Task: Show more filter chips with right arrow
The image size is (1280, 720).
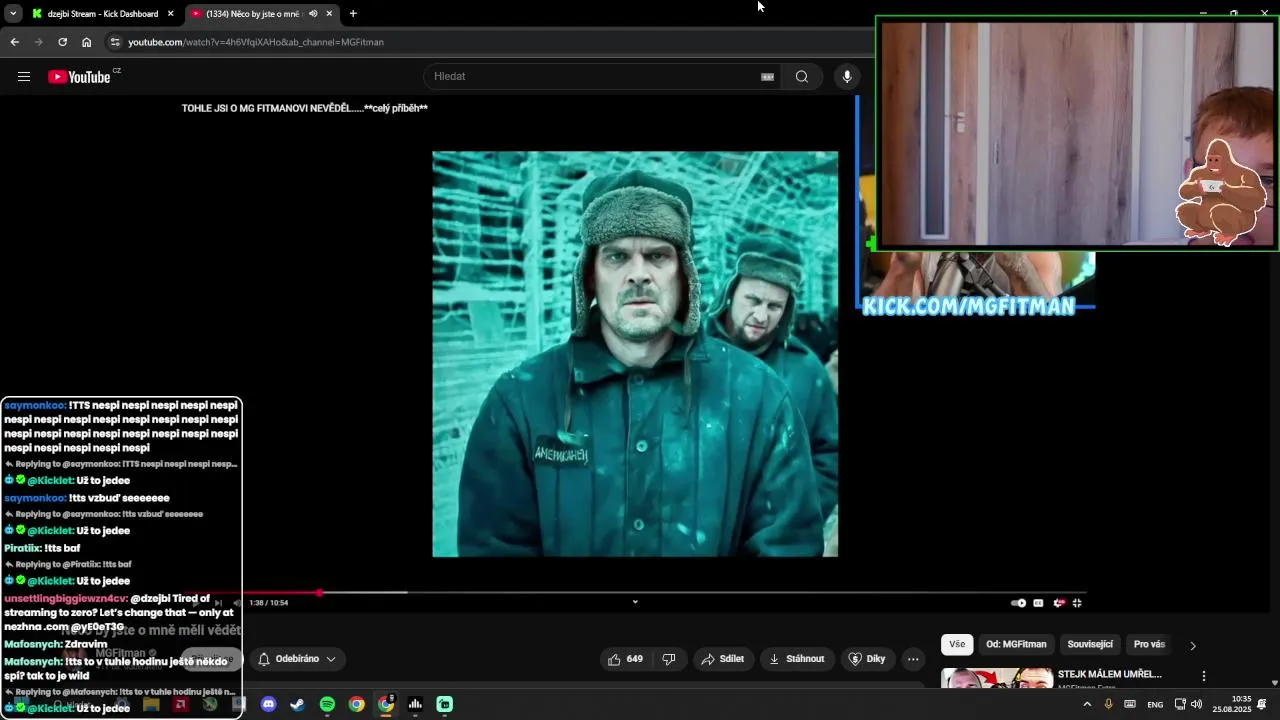Action: pos(1192,646)
